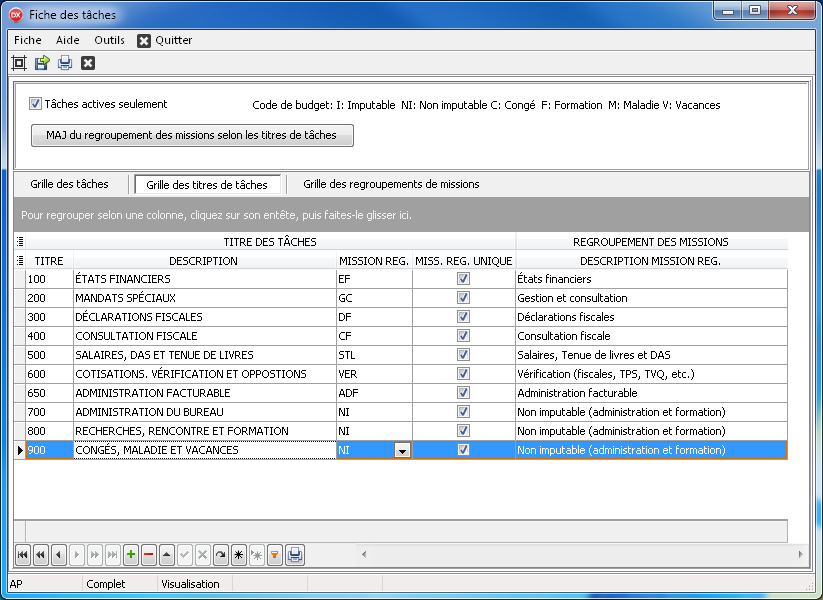
Task: Click the horizontal scrollbar left arrow
Action: pyautogui.click(x=364, y=554)
